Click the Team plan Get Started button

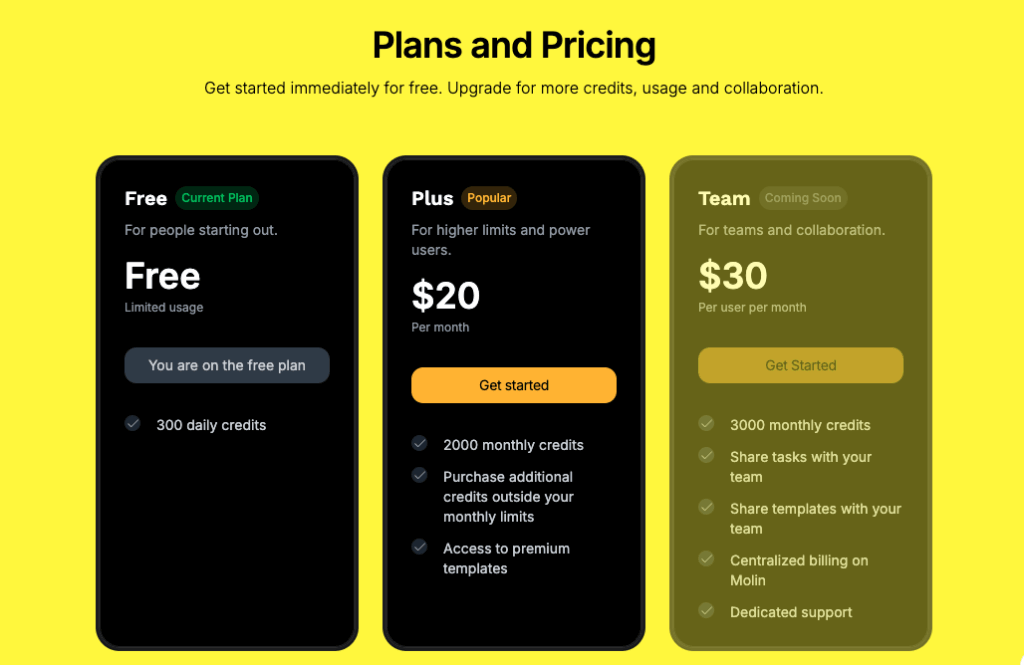click(x=801, y=365)
